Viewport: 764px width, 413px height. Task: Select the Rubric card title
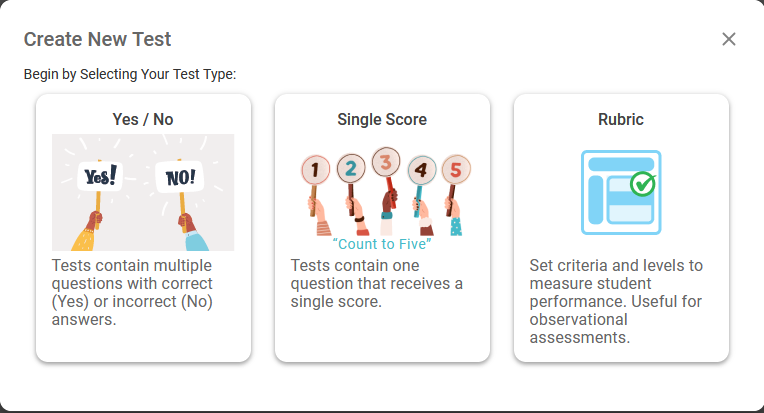(x=621, y=119)
